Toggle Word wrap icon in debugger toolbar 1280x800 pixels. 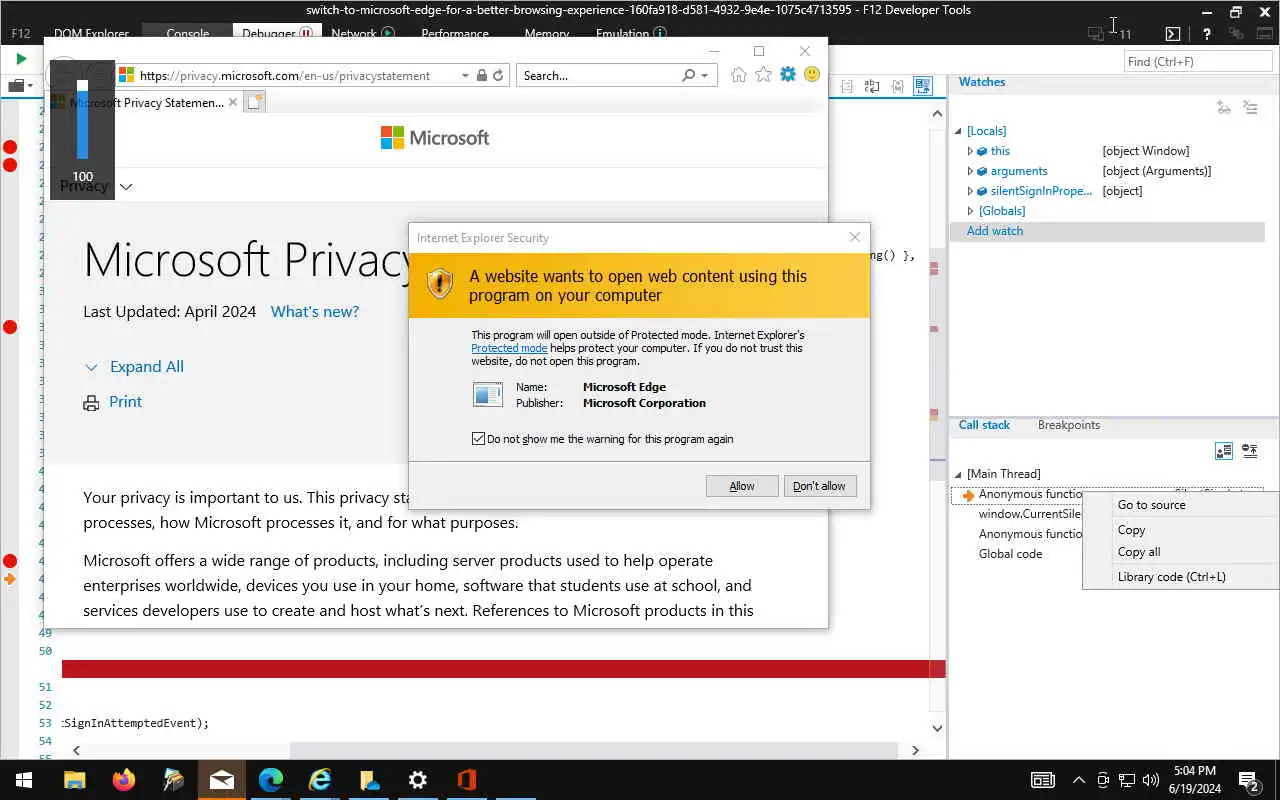click(872, 87)
